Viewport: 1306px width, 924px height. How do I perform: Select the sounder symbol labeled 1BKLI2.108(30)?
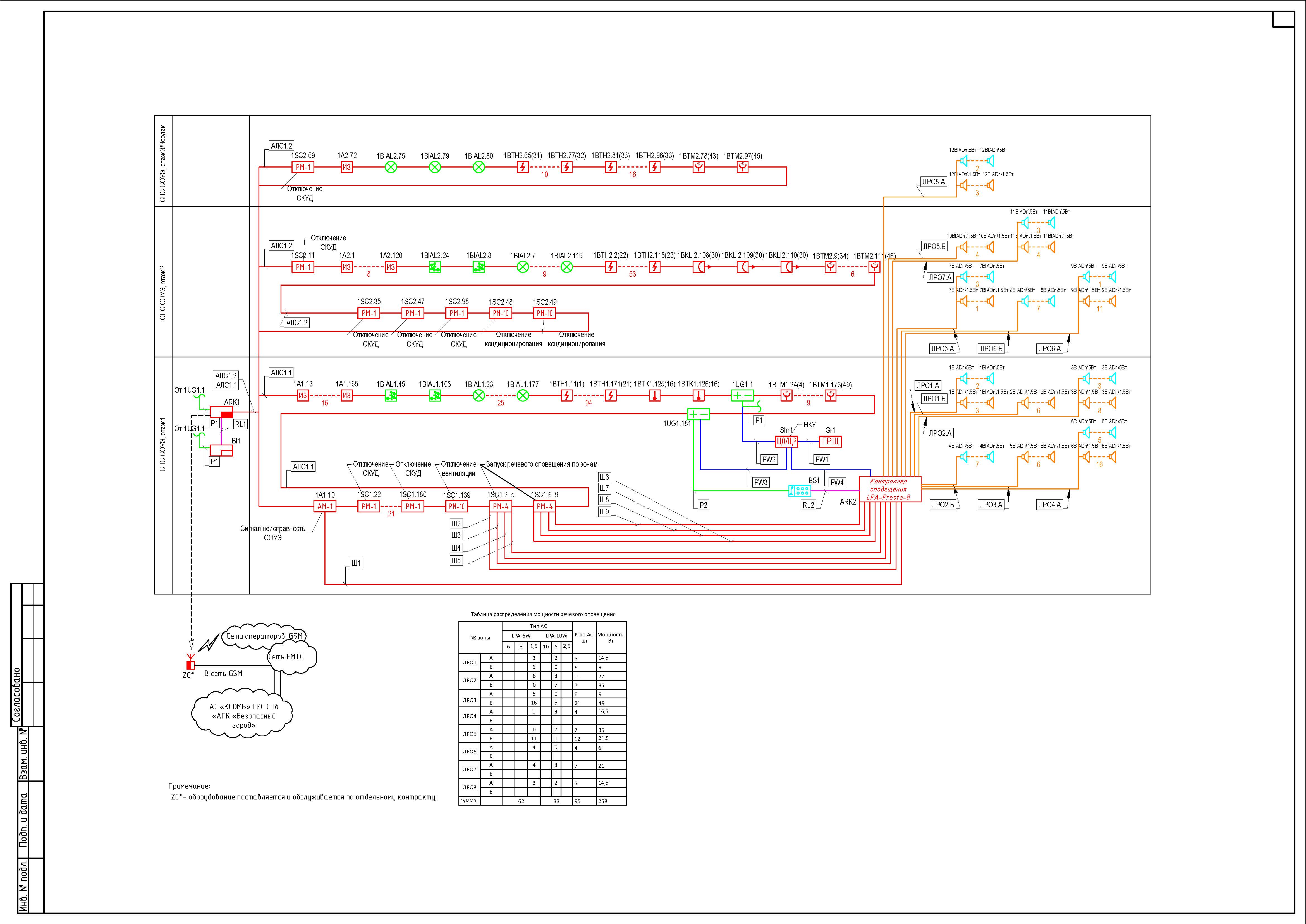699,267
